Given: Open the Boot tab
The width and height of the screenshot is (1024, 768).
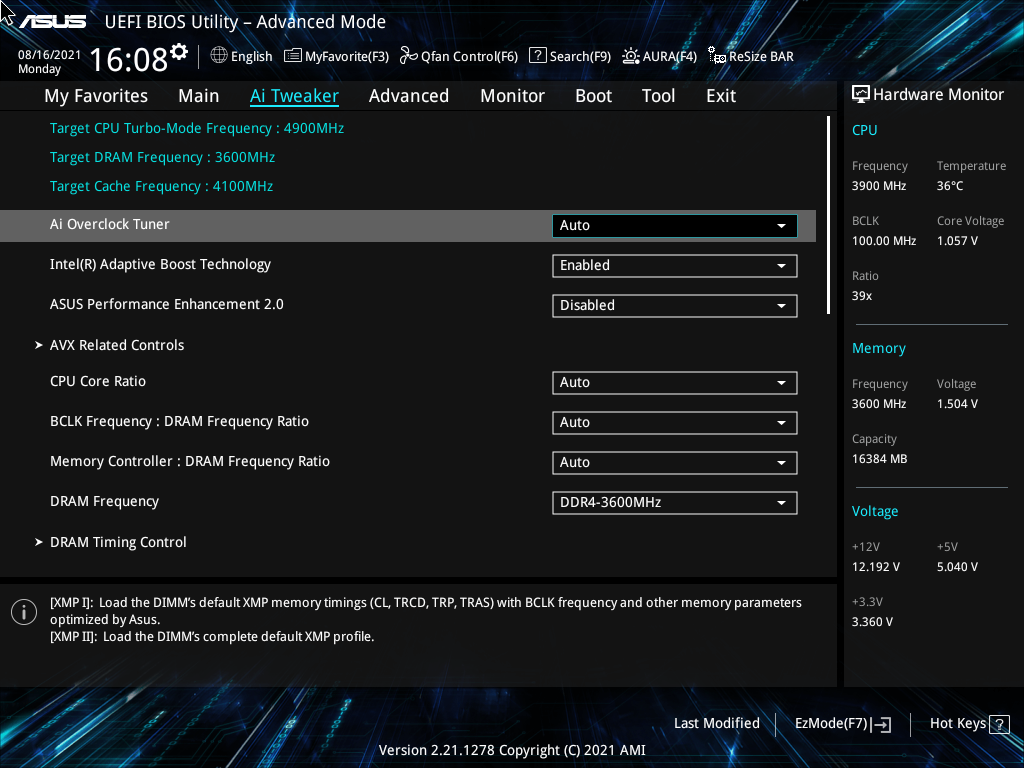Looking at the screenshot, I should [594, 96].
